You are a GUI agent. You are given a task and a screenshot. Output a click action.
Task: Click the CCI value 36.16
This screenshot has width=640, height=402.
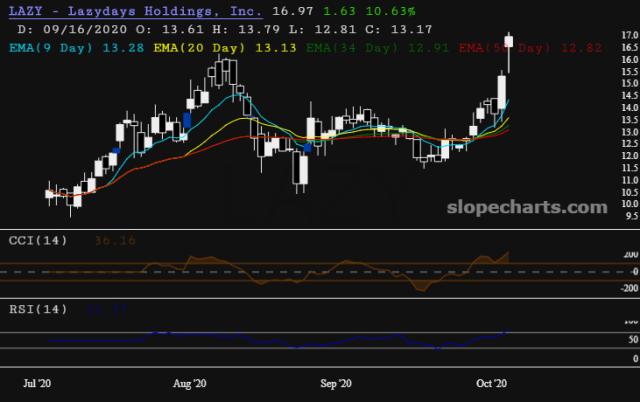click(x=115, y=240)
